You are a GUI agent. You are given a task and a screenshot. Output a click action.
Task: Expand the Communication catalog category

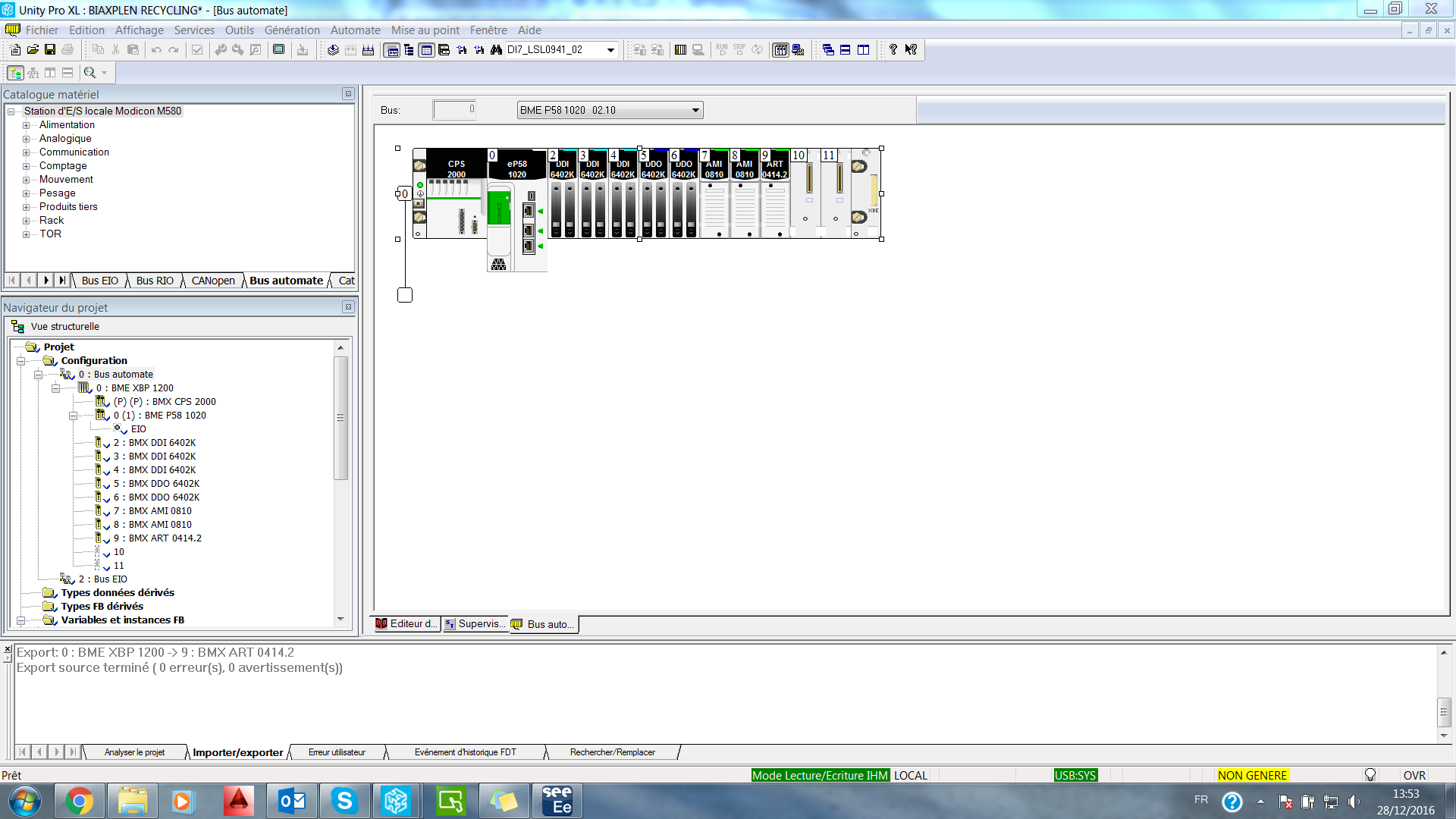(26, 152)
